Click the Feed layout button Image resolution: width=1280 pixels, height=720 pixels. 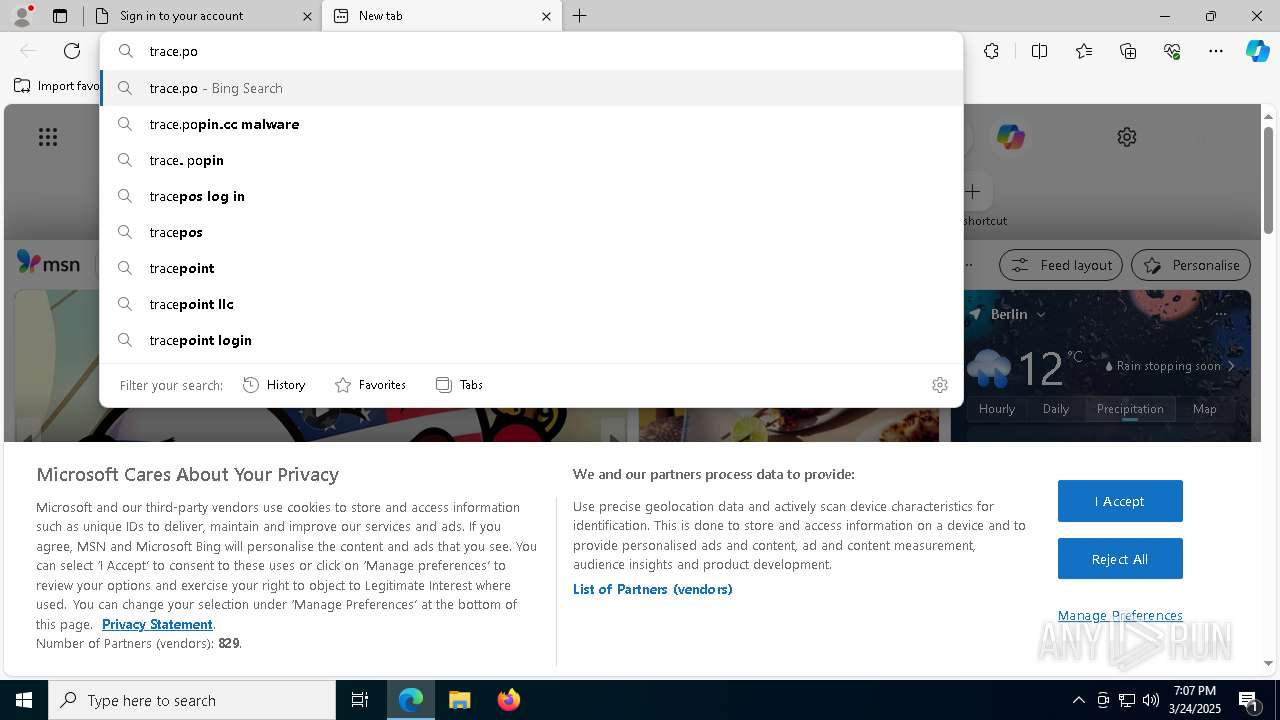point(1062,265)
